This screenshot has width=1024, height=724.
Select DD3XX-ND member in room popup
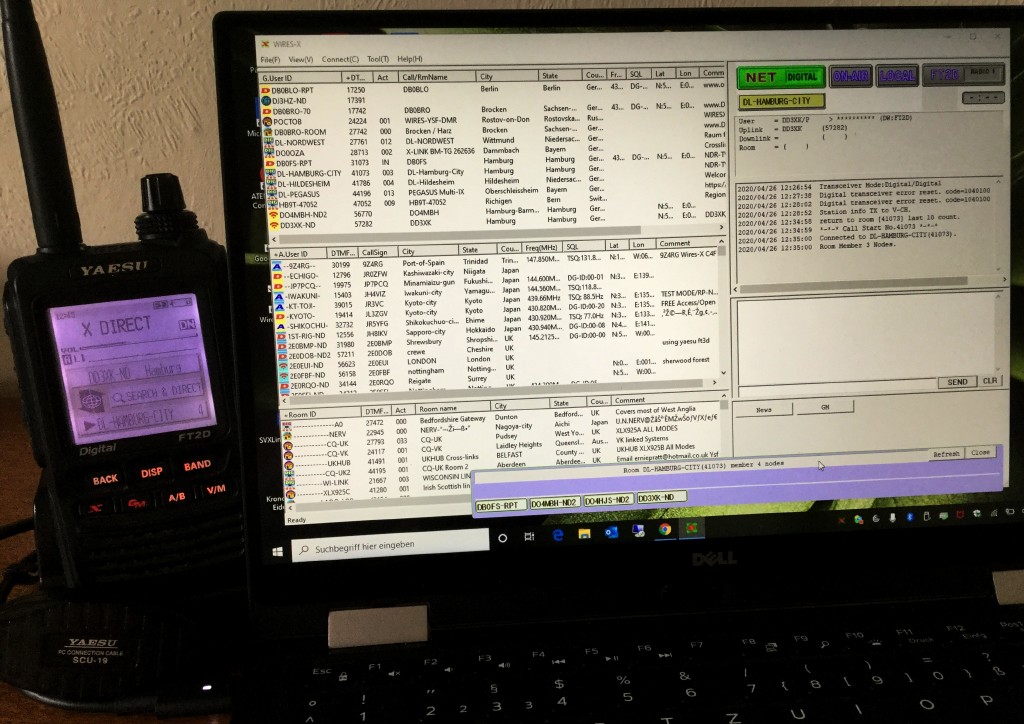(x=661, y=497)
